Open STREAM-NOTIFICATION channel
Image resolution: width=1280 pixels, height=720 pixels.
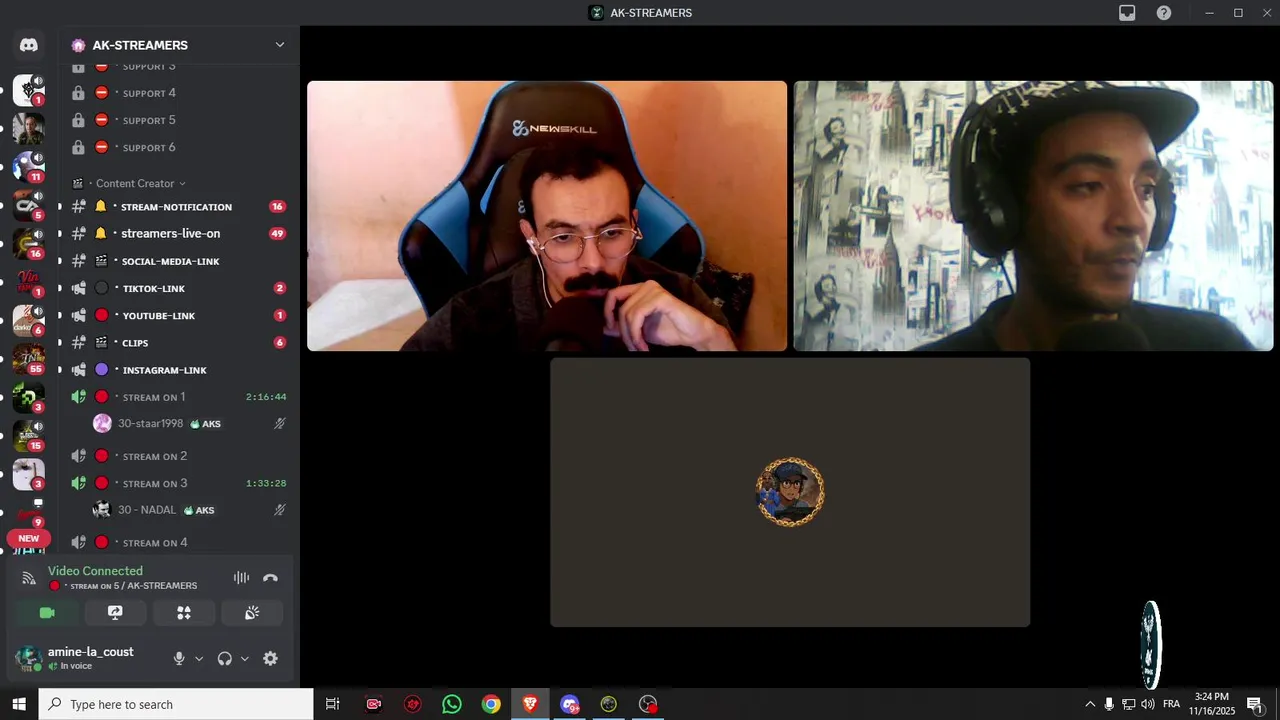[x=178, y=207]
